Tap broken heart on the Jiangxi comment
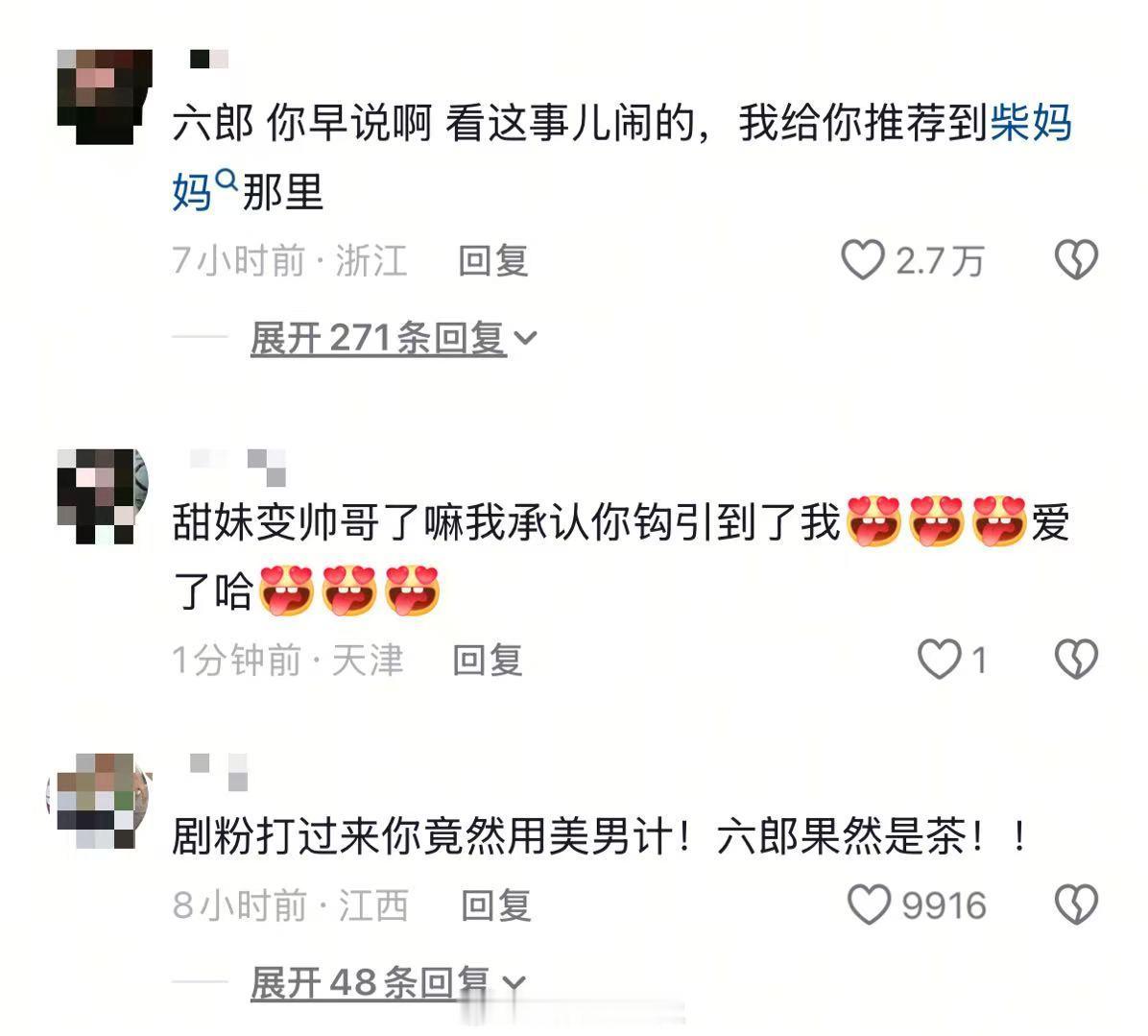1148x1036 pixels. click(x=1076, y=904)
